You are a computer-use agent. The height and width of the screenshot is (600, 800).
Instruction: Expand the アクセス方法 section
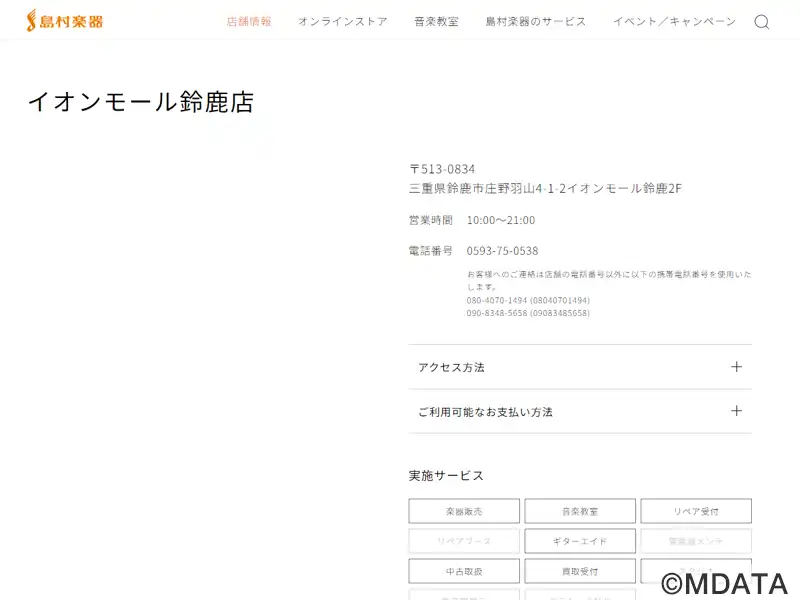(580, 367)
